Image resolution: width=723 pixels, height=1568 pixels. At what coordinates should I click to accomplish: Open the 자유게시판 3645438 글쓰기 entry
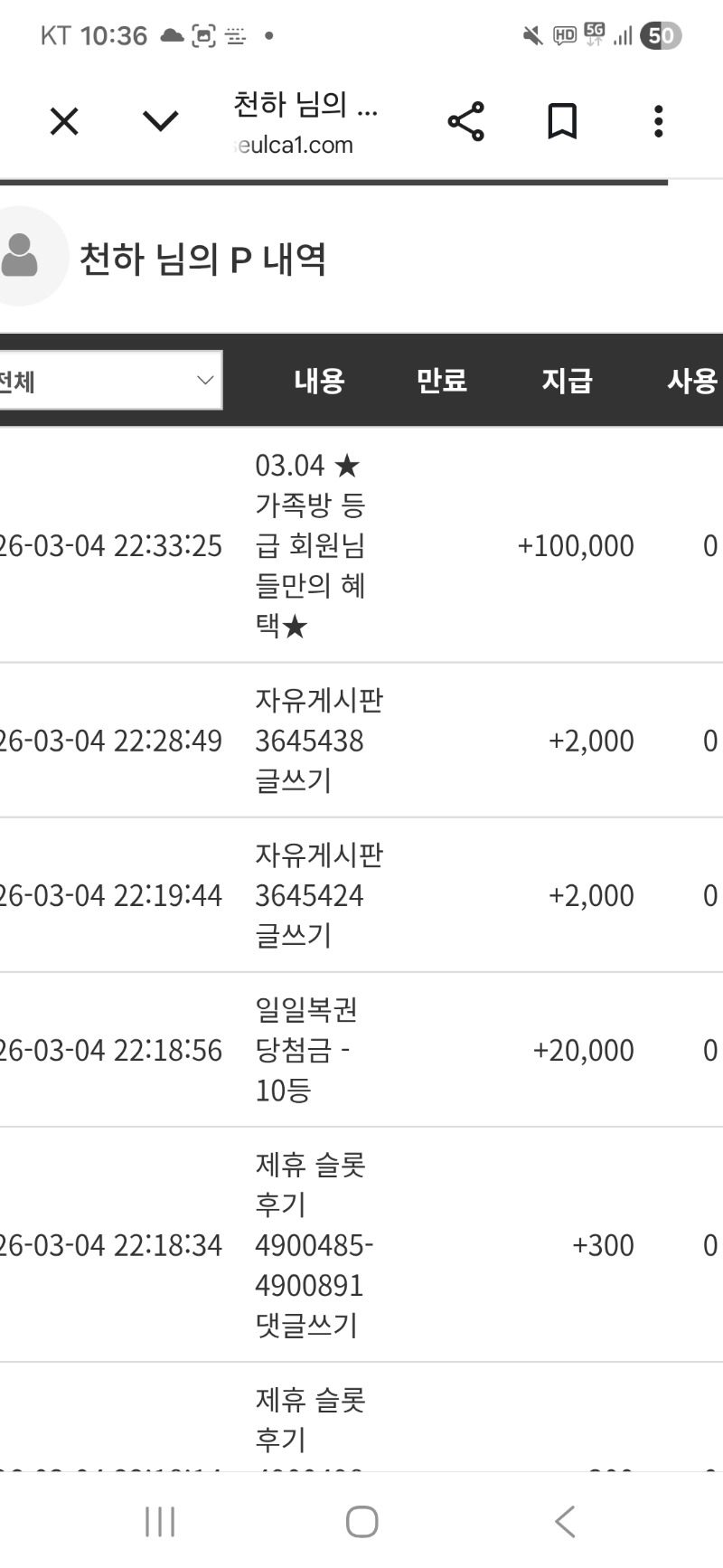[318, 741]
